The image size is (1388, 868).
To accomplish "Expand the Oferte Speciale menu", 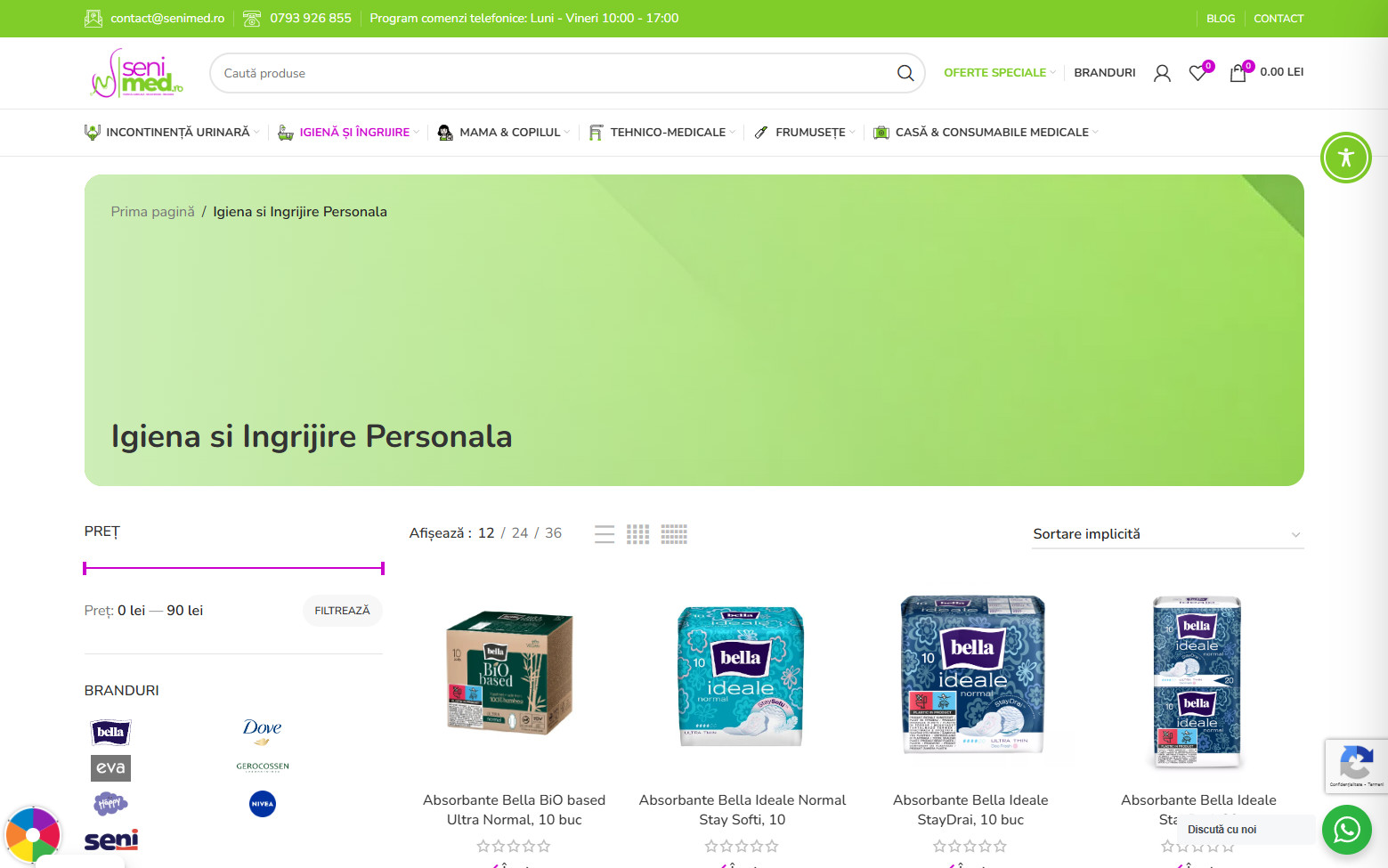I will [999, 73].
